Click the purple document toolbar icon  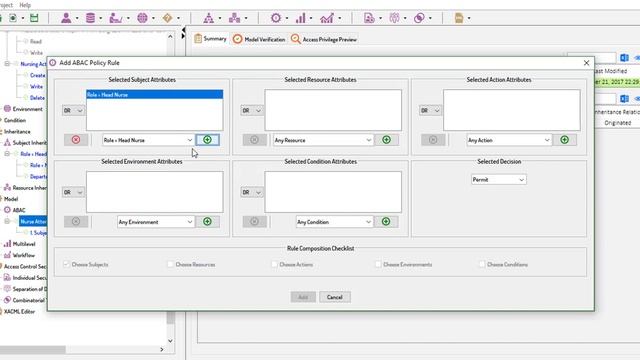[x=369, y=18]
